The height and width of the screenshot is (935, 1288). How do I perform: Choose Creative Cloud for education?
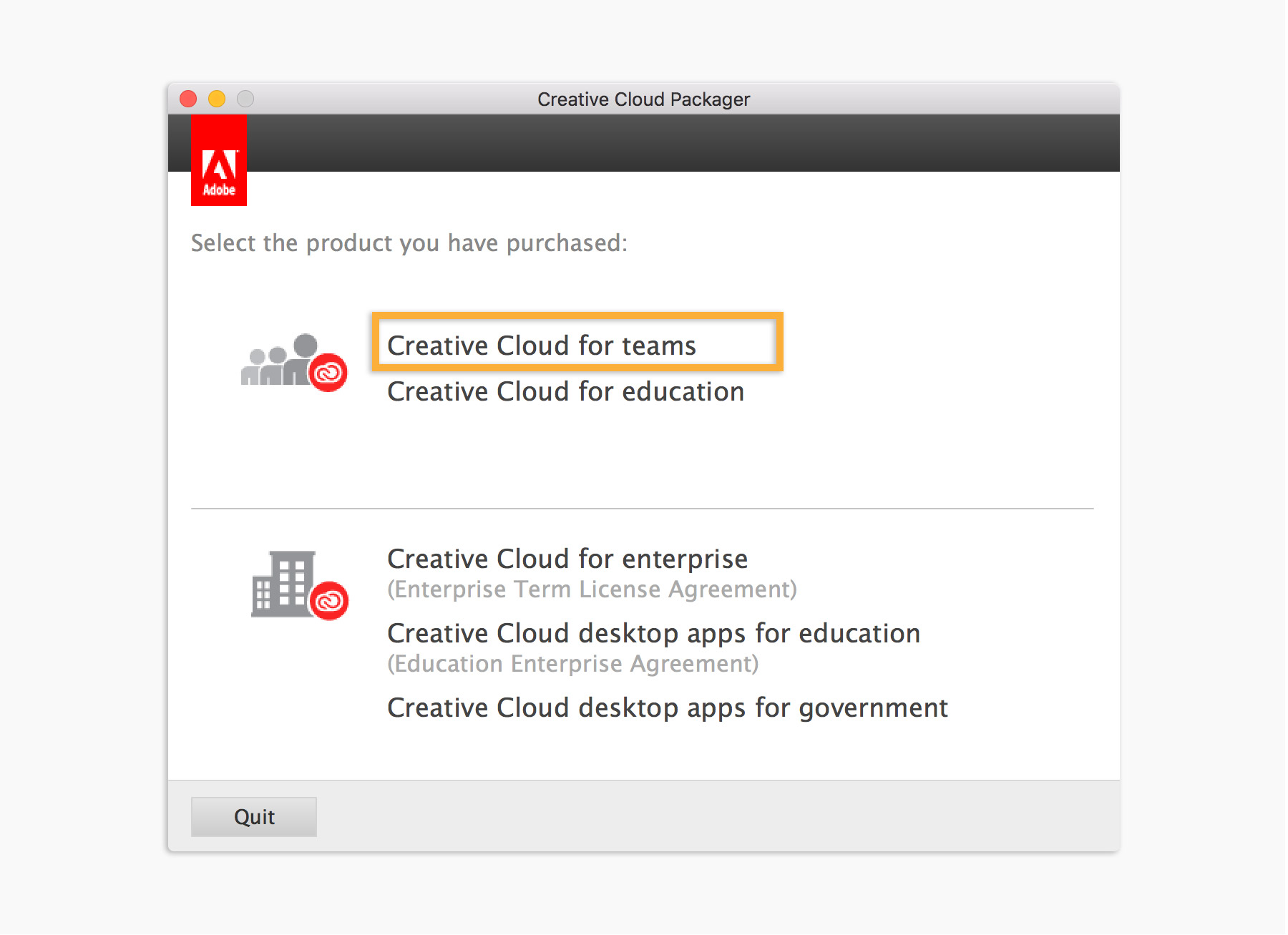point(565,392)
